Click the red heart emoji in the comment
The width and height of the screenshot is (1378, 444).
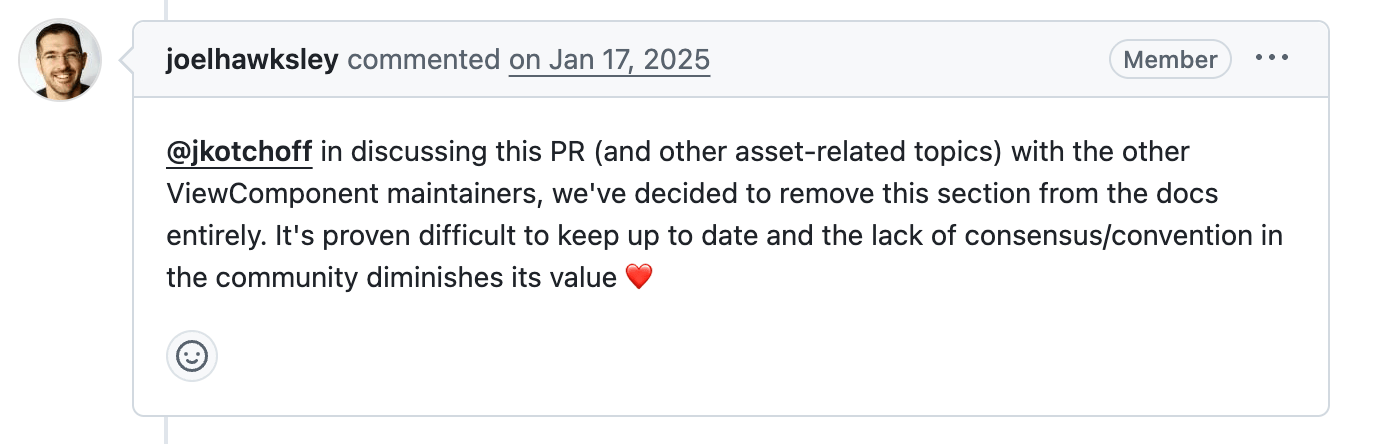(x=638, y=277)
